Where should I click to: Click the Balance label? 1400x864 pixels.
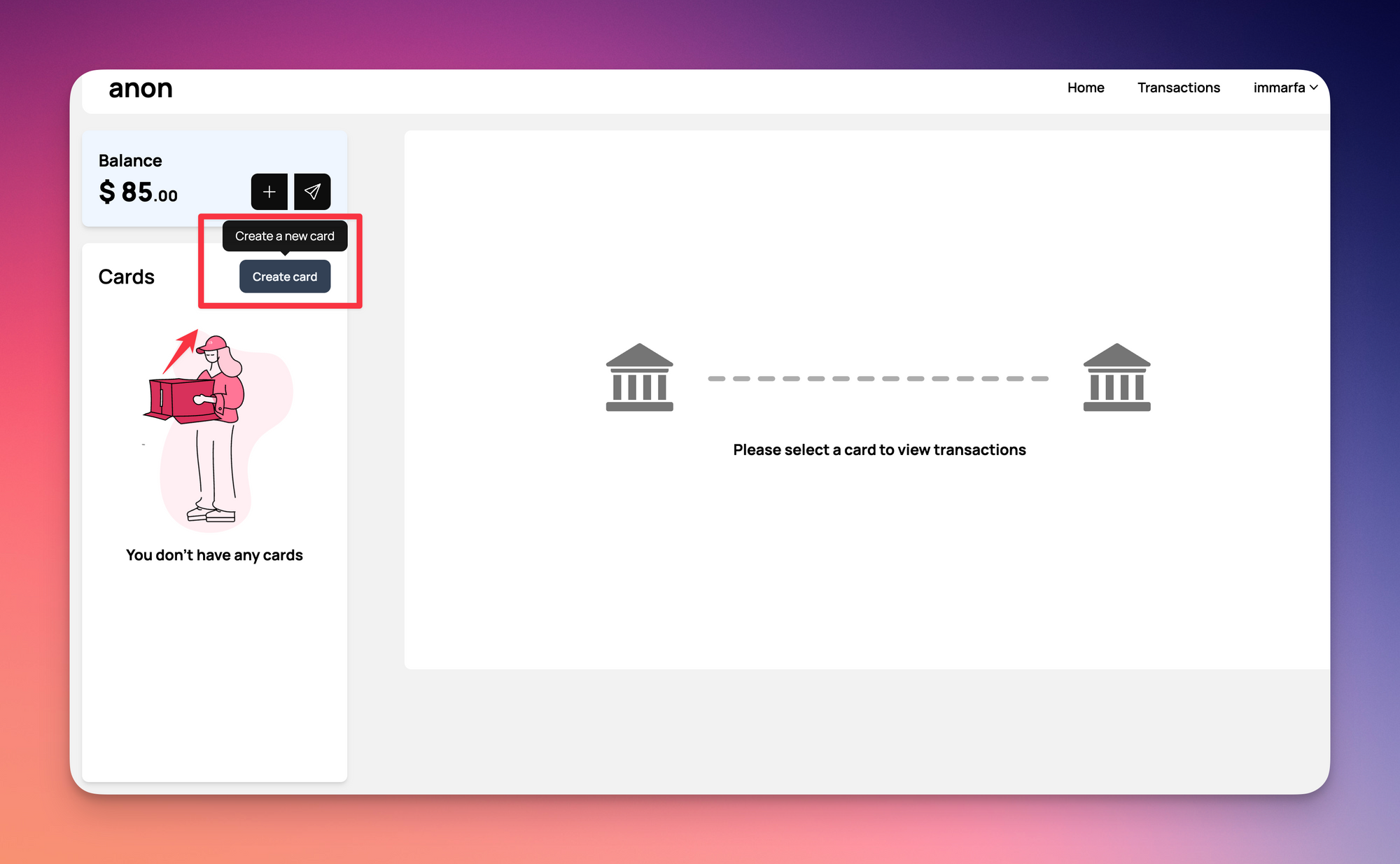pyautogui.click(x=130, y=160)
